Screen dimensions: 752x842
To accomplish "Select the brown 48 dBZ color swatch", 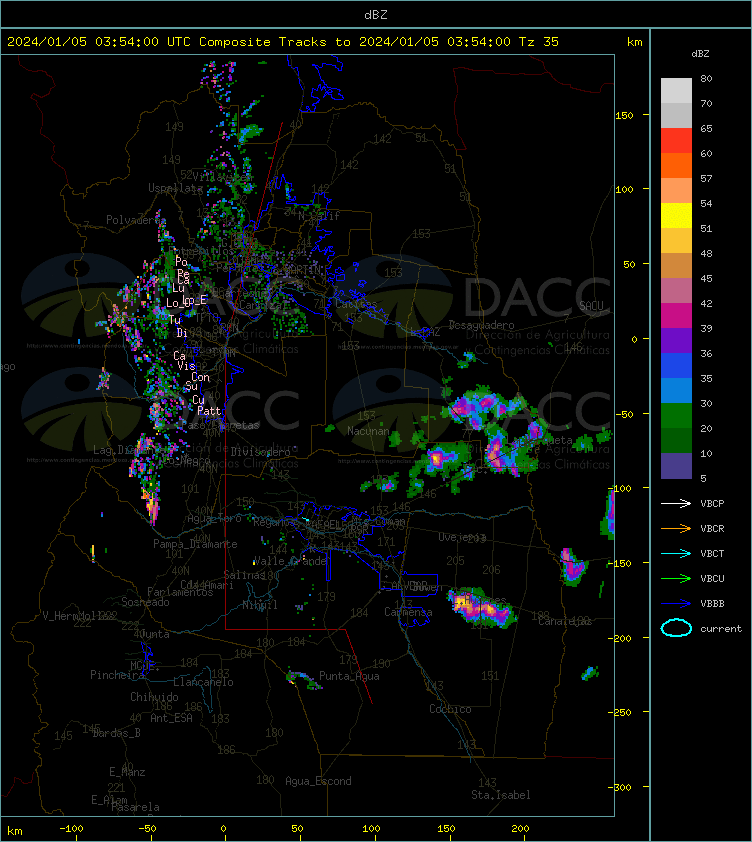I will click(x=676, y=266).
